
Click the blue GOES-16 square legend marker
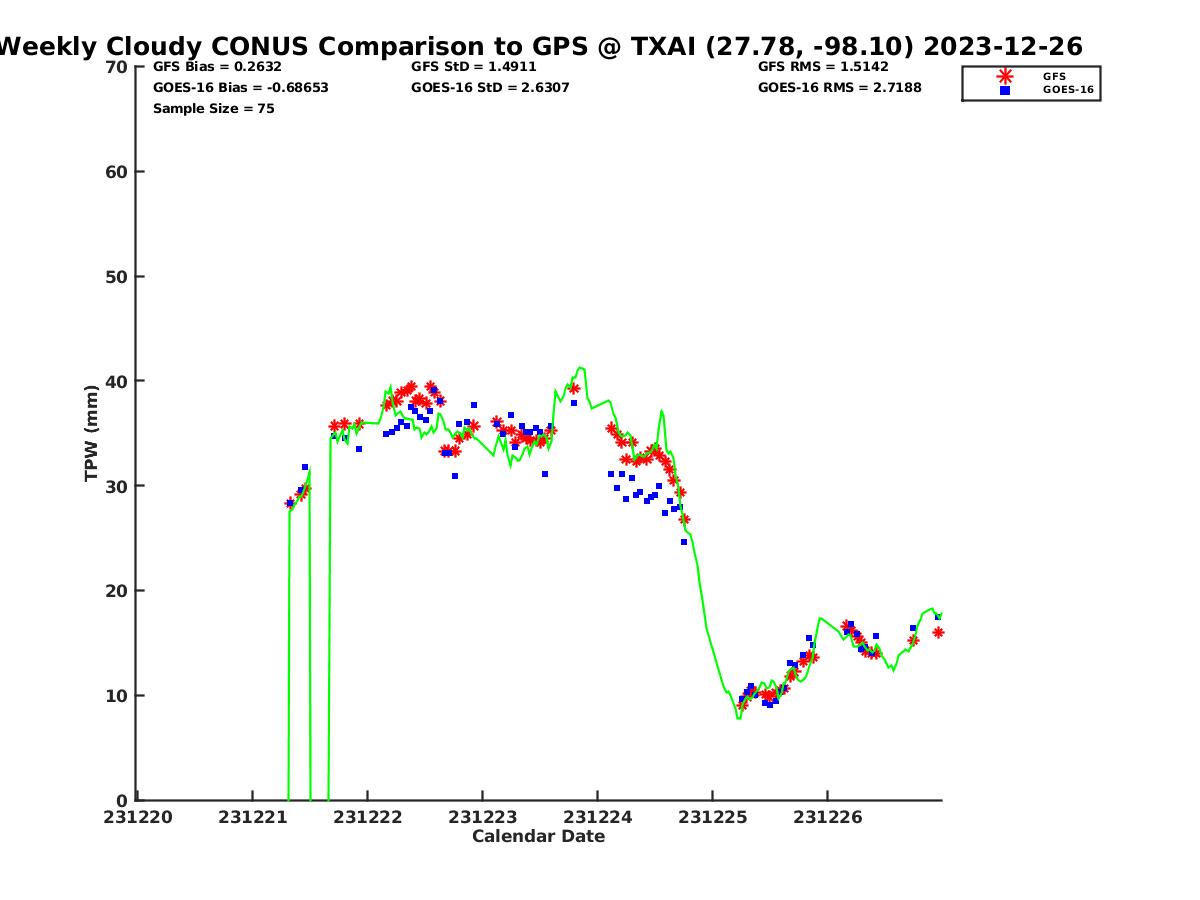coord(1005,90)
